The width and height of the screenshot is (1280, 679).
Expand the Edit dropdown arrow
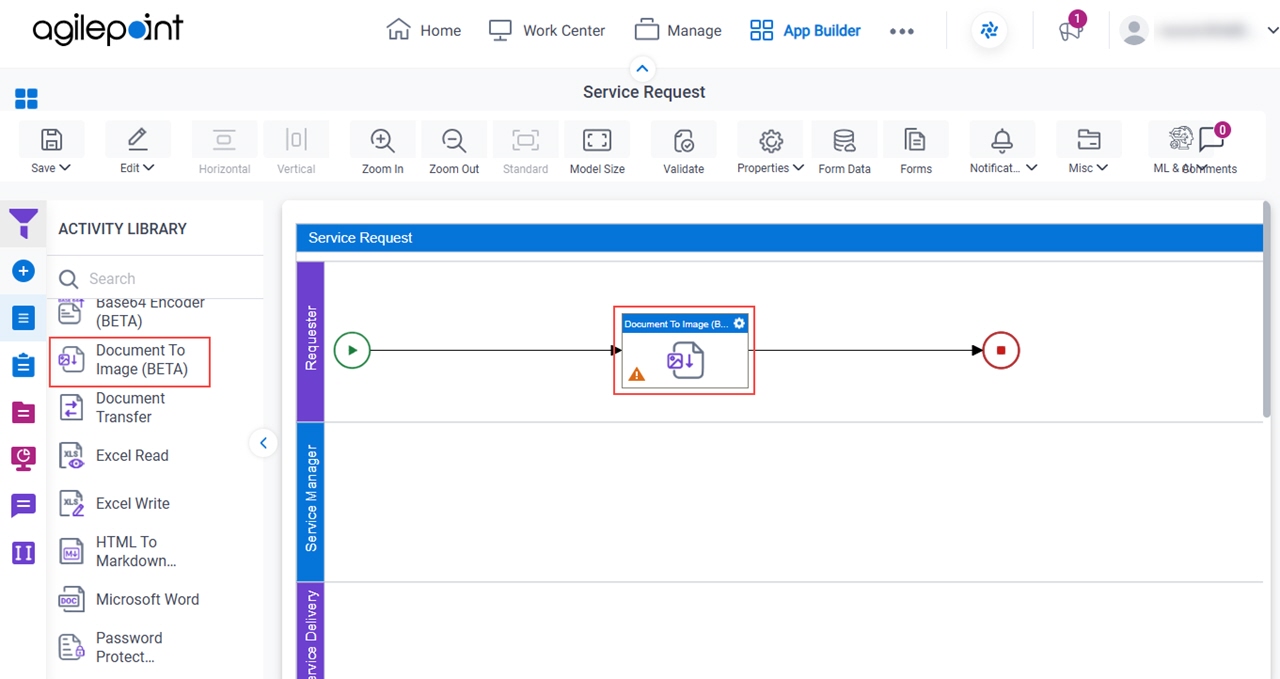[149, 168]
